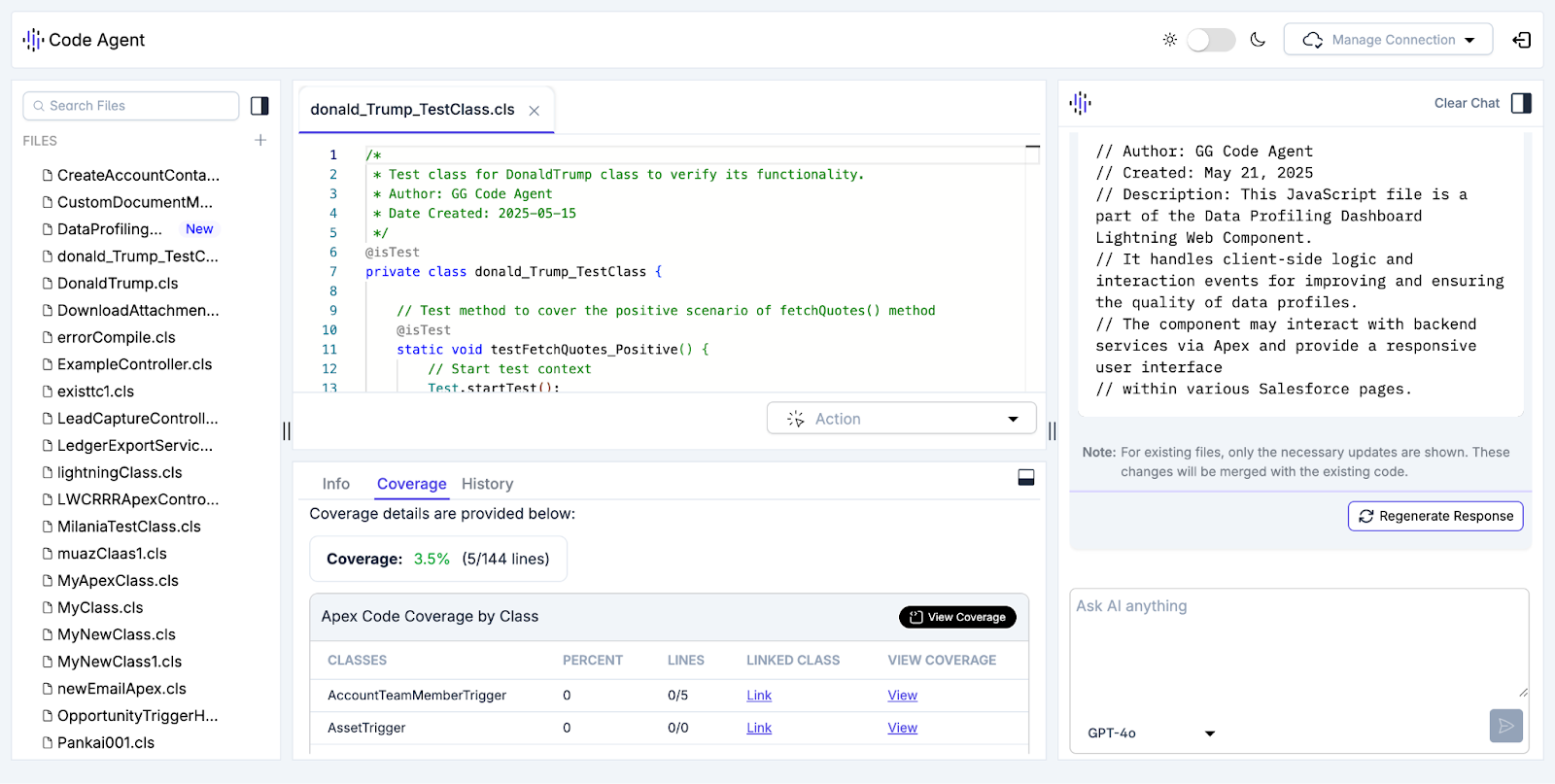Click Clear Chat
Viewport: 1555px width, 784px height.
click(x=1467, y=103)
